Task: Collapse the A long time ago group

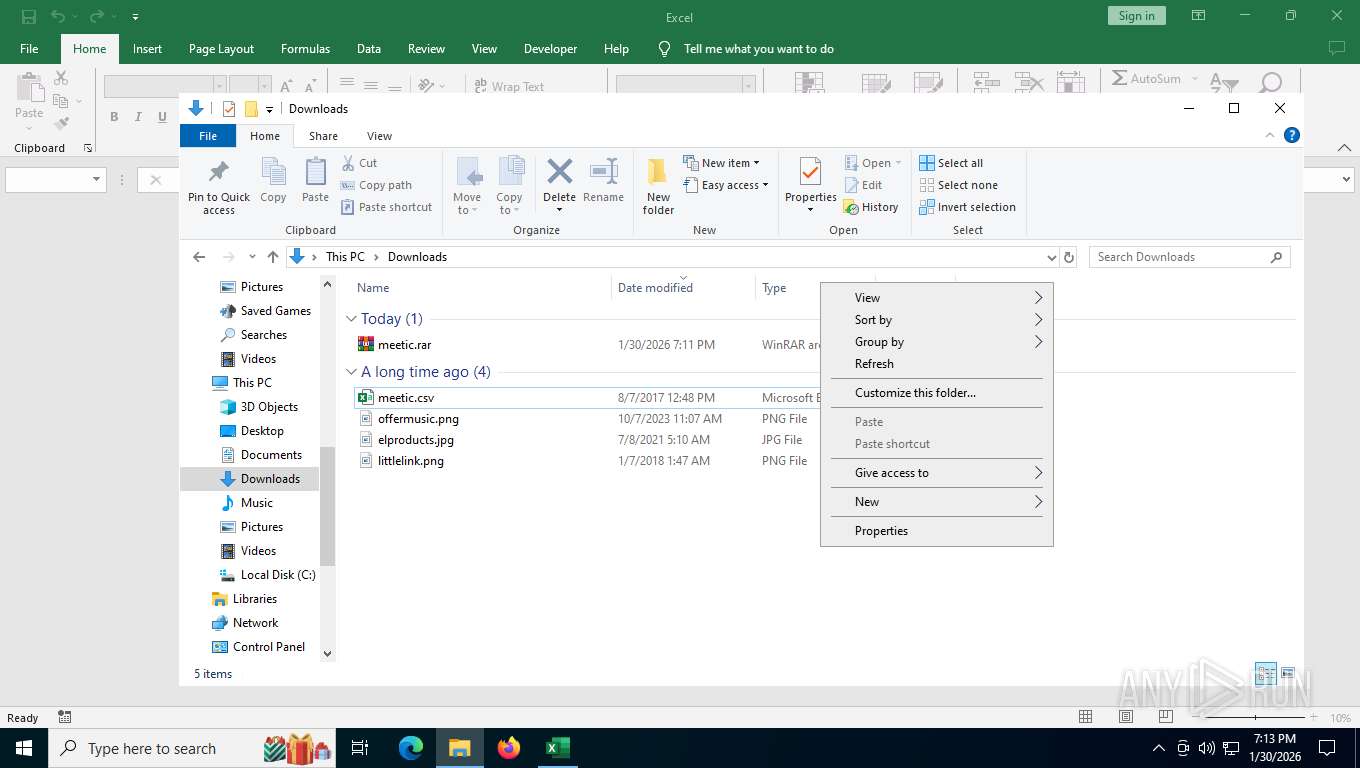Action: click(x=351, y=372)
